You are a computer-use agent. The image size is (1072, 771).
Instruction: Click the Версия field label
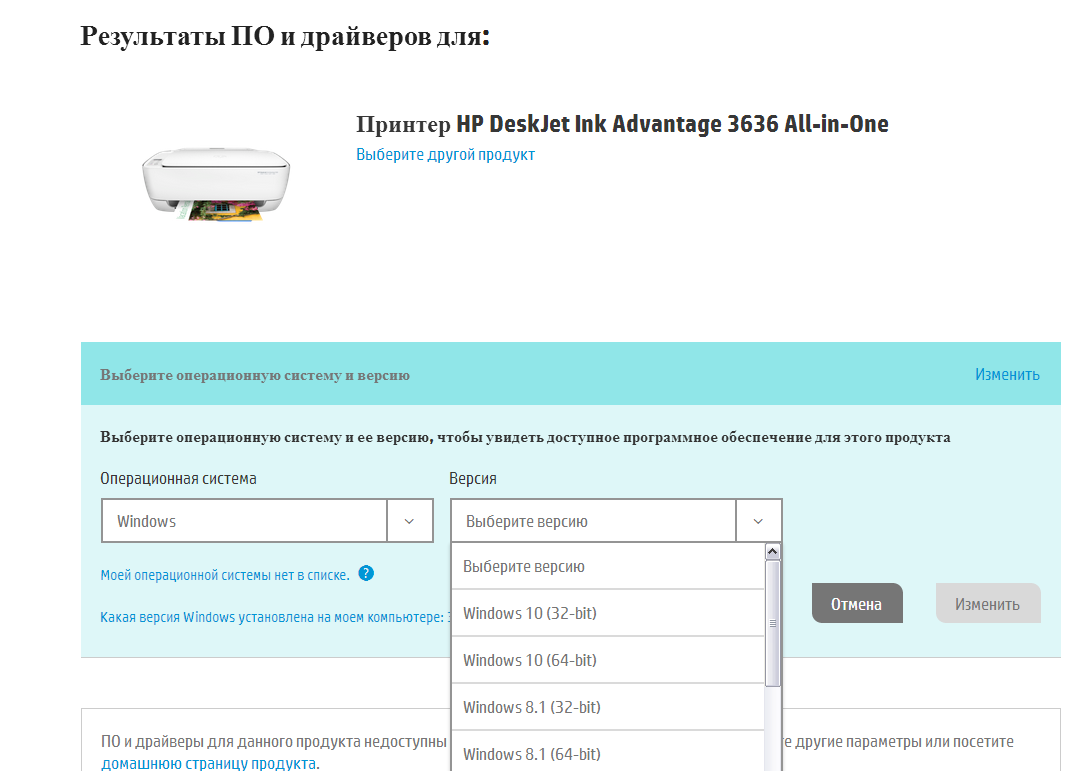(473, 478)
